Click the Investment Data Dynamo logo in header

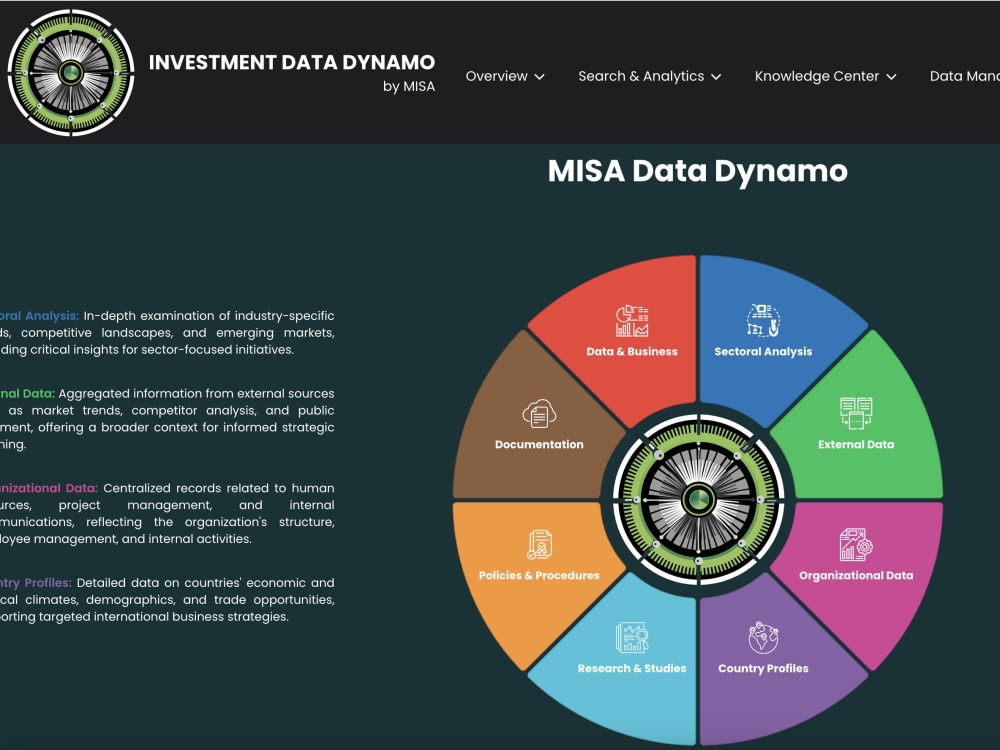tap(71, 72)
